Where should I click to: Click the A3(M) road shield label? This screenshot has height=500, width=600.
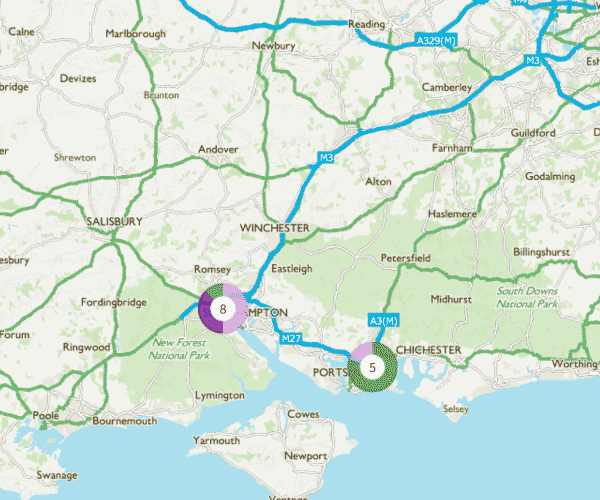pyautogui.click(x=383, y=321)
